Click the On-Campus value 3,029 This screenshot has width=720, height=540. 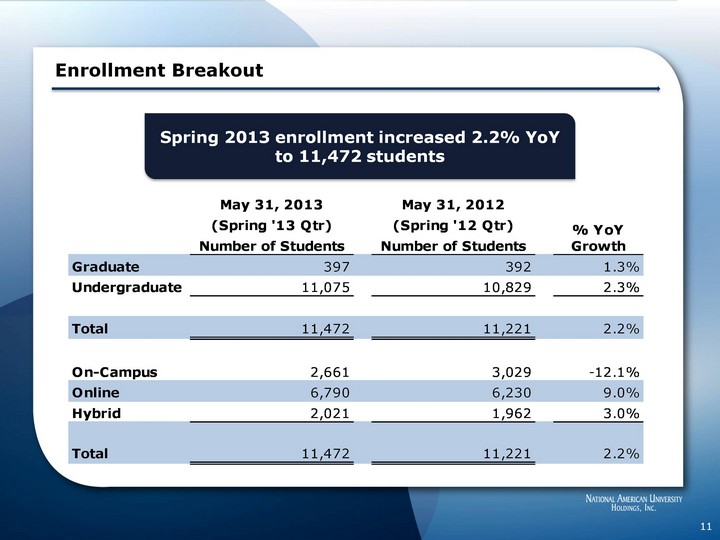(x=512, y=372)
